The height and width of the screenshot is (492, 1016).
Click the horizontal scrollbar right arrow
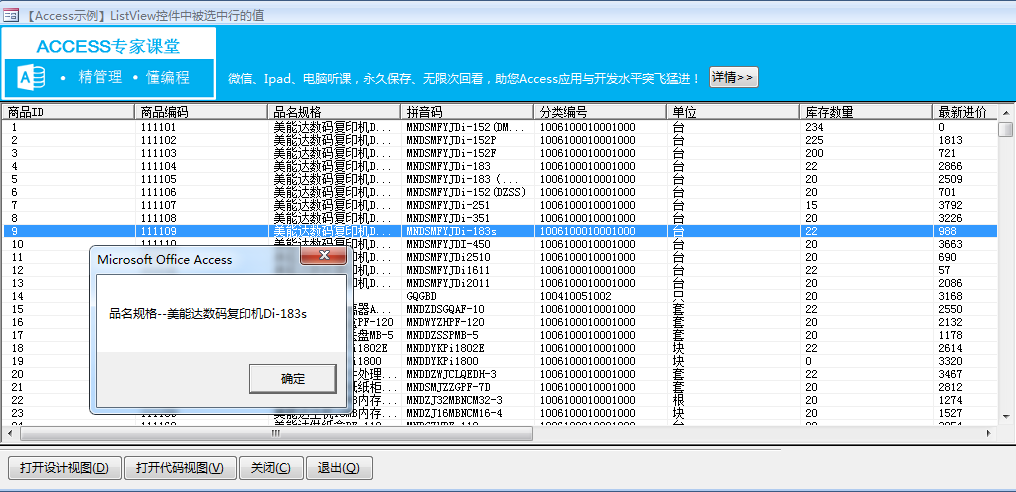tap(989, 433)
